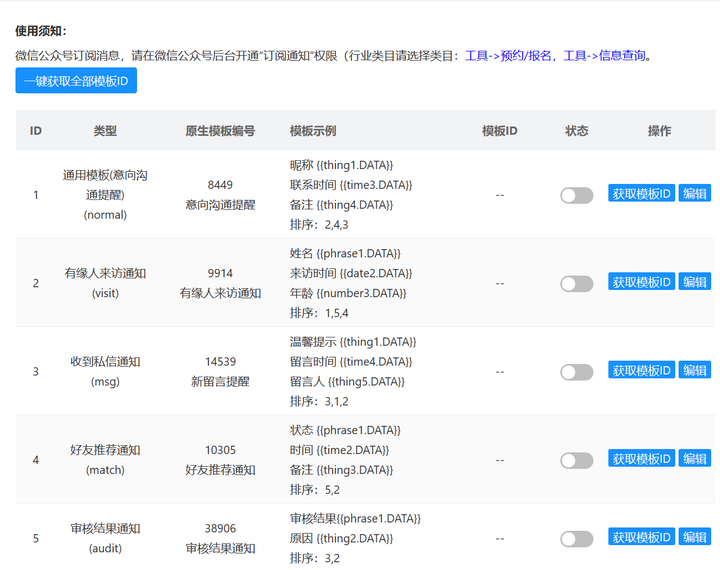
Task: Edit the 收到私信通知 (msg) row
Action: (695, 370)
